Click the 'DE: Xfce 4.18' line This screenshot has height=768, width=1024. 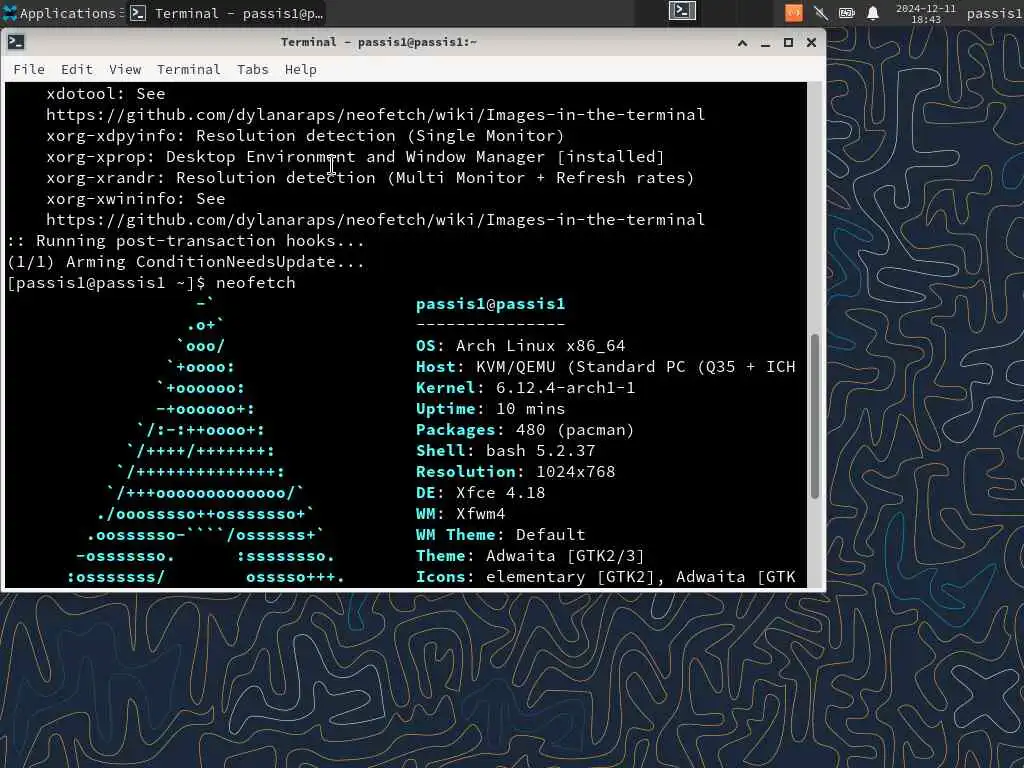[481, 492]
